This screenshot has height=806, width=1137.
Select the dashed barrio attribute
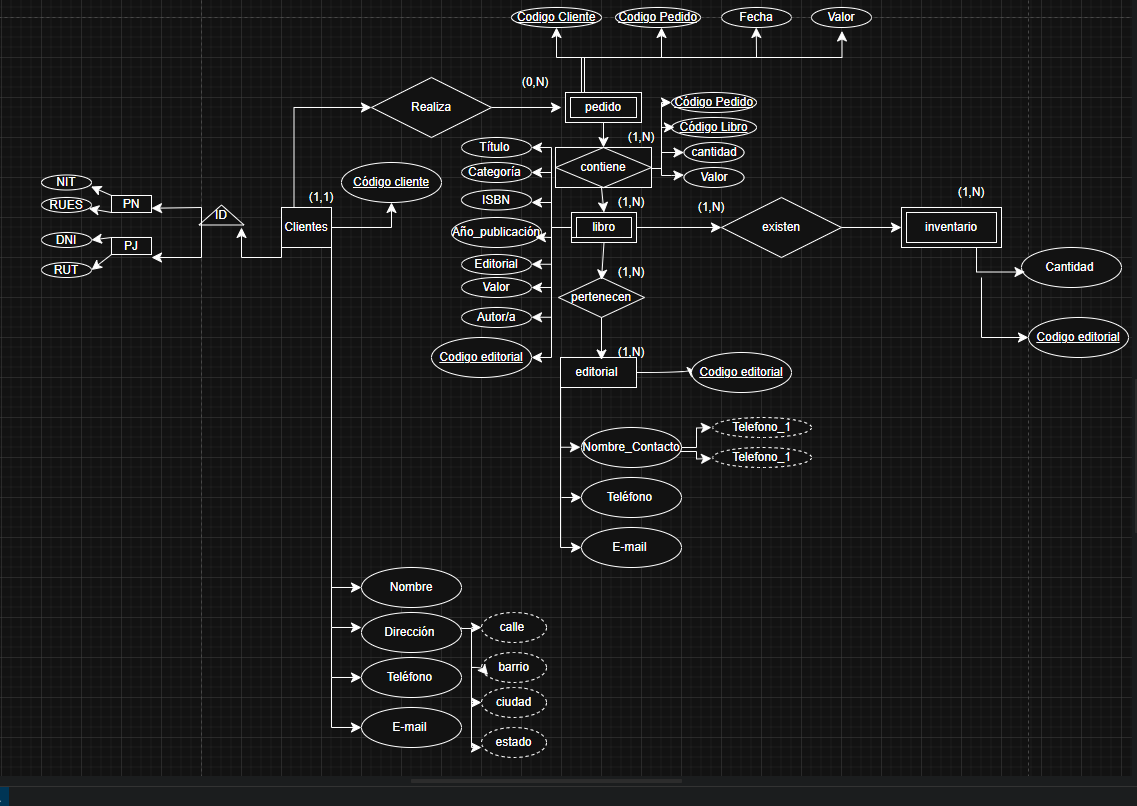[513, 668]
